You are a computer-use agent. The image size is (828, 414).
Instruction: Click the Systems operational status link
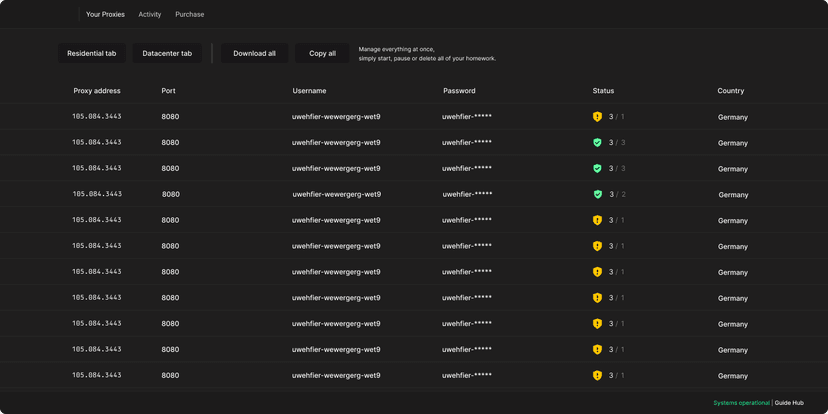(x=741, y=403)
